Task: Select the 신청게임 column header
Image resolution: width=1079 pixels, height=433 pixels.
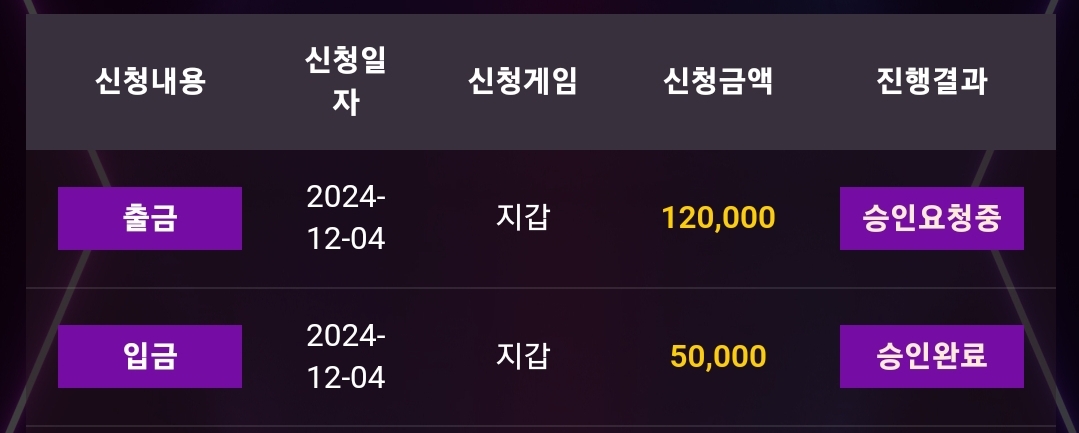Action: tap(522, 81)
